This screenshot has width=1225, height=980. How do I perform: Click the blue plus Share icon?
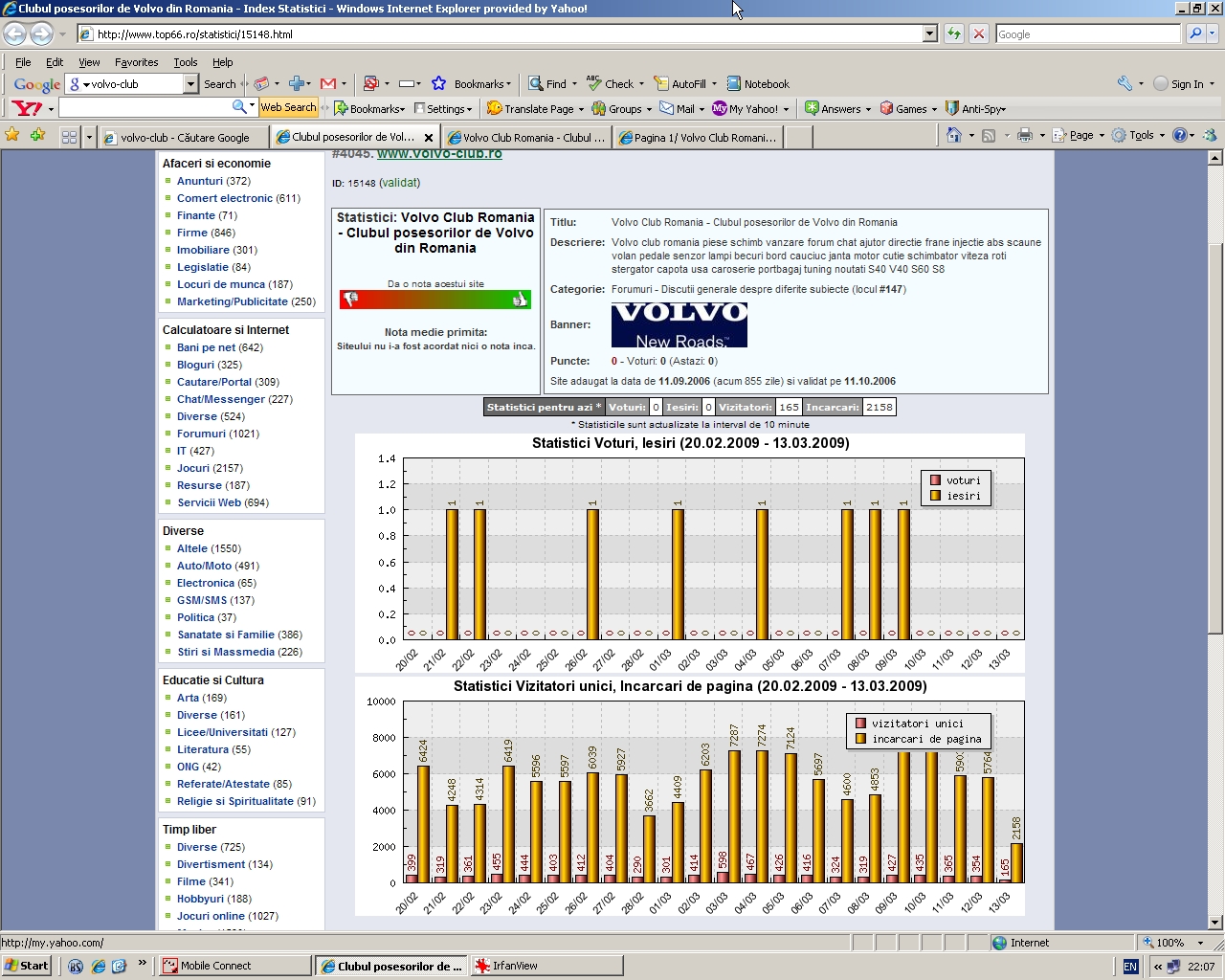coord(297,84)
